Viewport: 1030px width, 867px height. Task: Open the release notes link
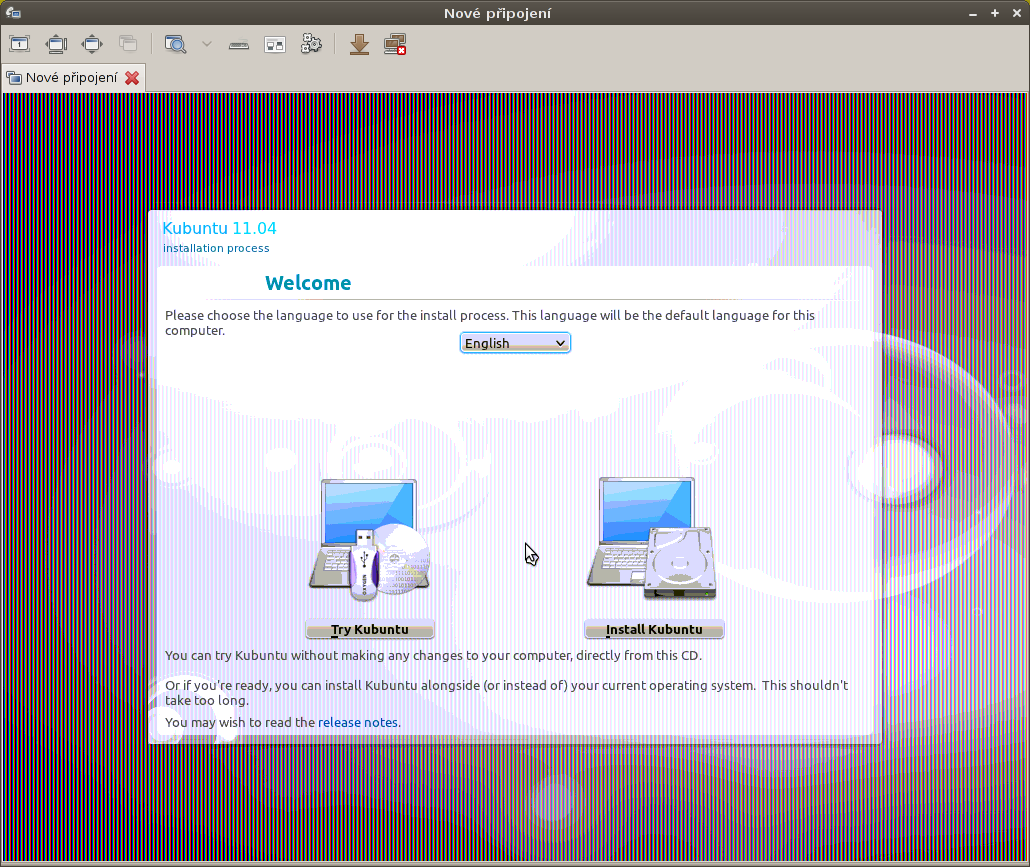point(358,722)
